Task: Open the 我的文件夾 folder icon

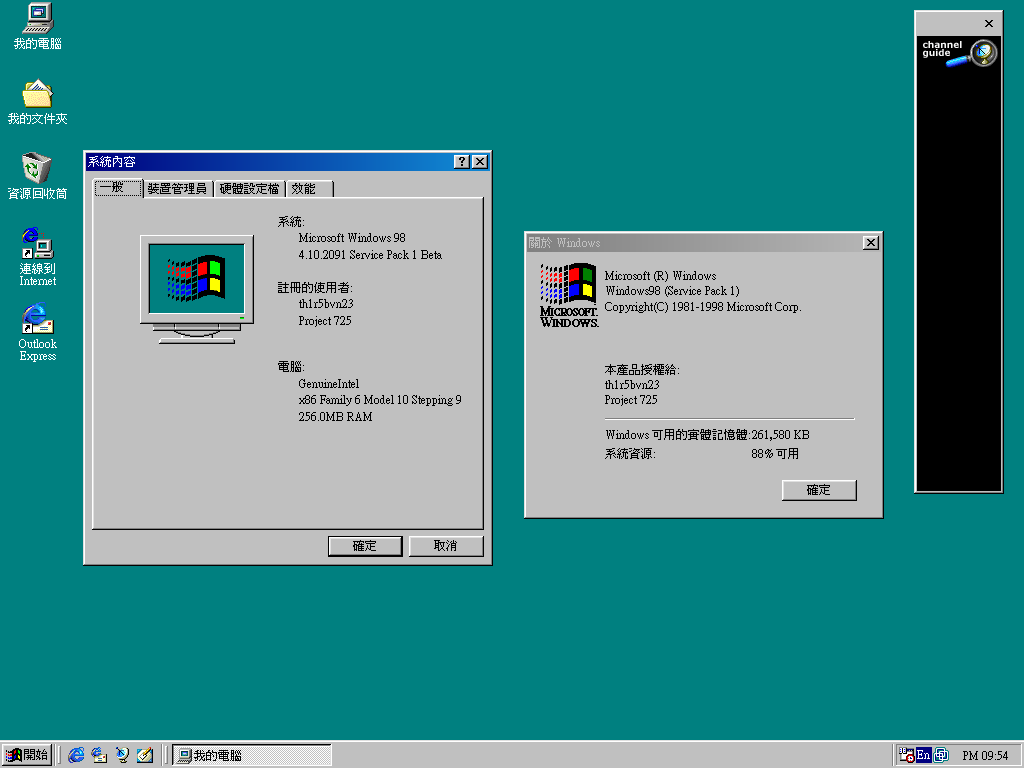Action: pyautogui.click(x=37, y=102)
